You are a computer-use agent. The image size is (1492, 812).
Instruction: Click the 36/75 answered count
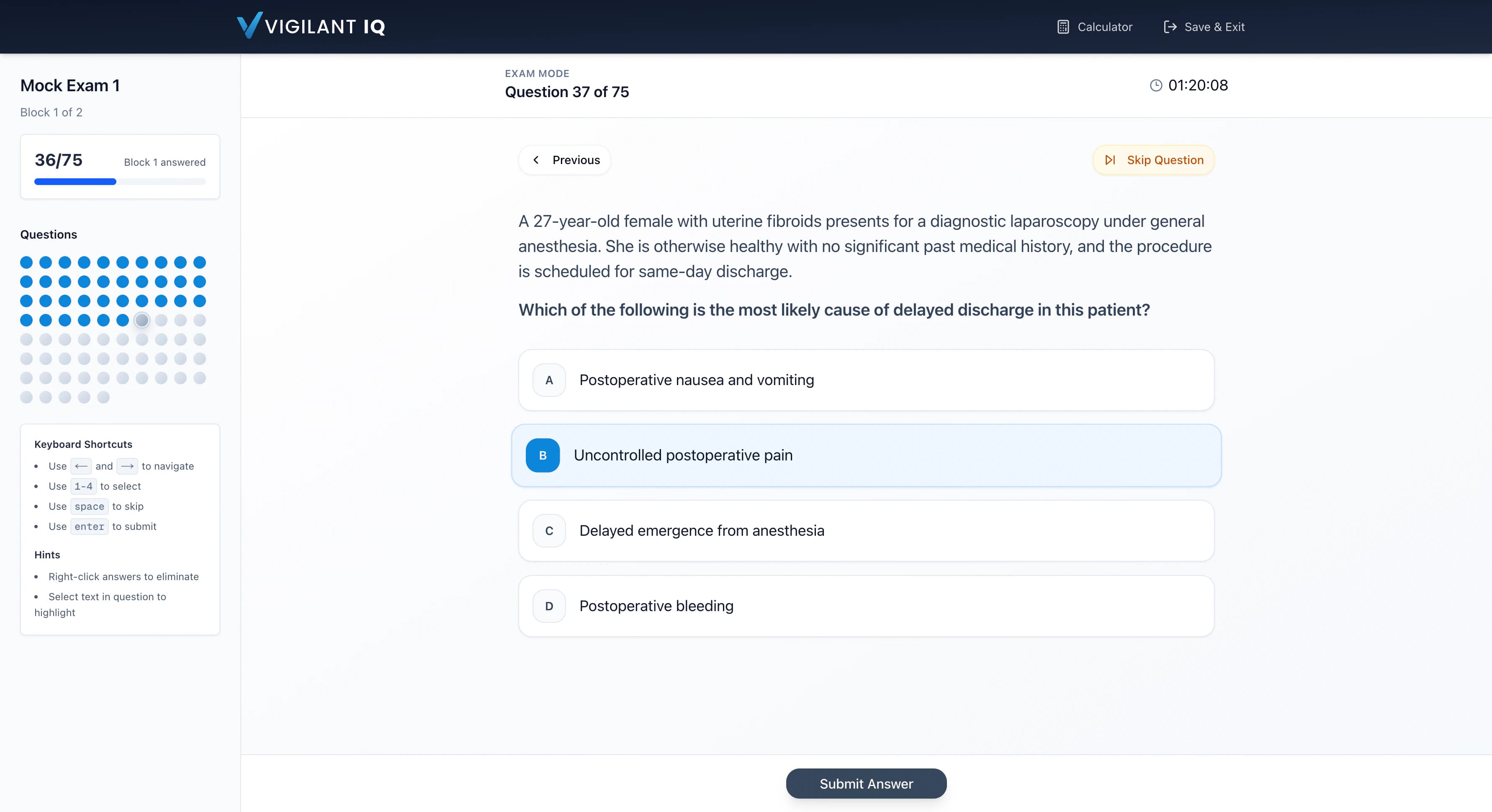pyautogui.click(x=59, y=160)
